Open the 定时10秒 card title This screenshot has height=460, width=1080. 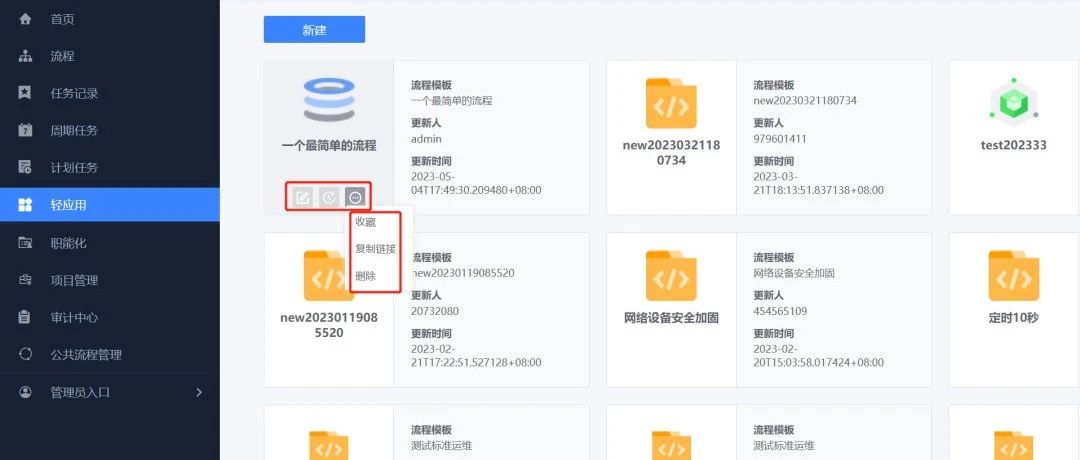click(1013, 318)
